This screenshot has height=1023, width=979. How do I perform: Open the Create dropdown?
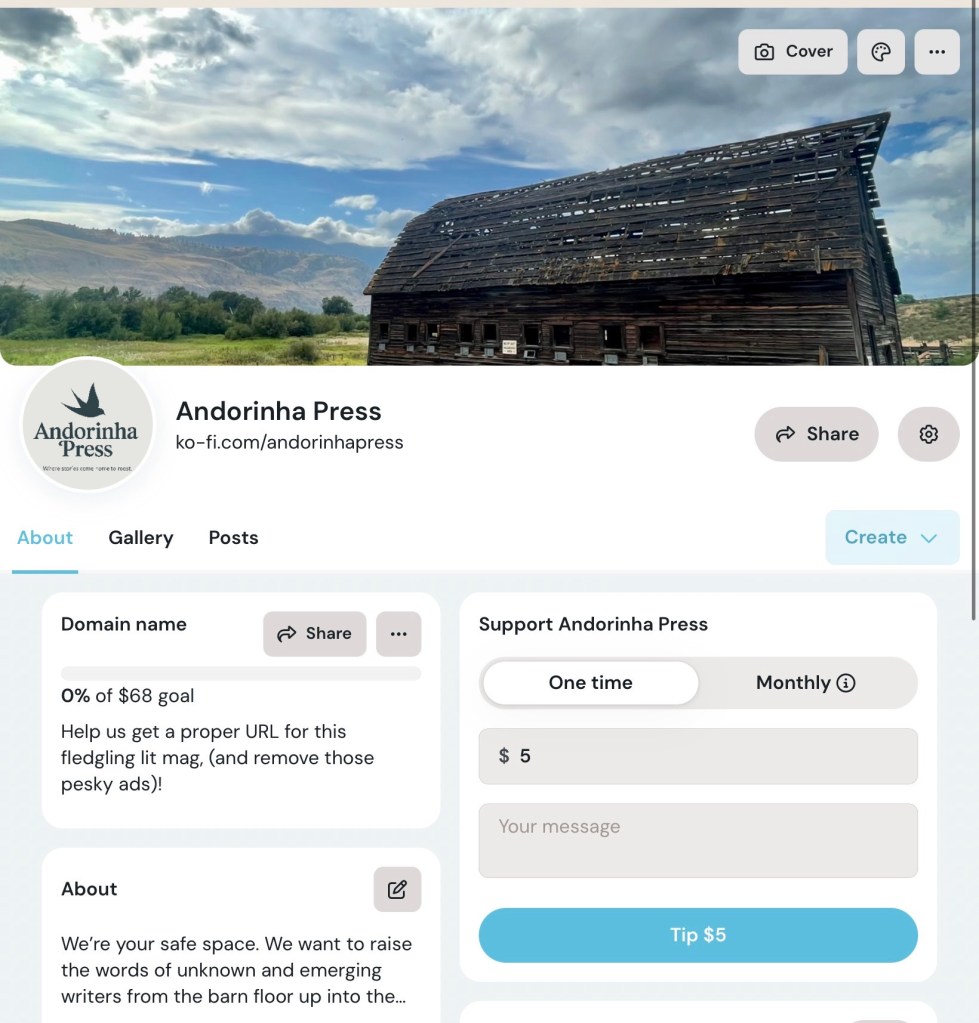coord(891,537)
